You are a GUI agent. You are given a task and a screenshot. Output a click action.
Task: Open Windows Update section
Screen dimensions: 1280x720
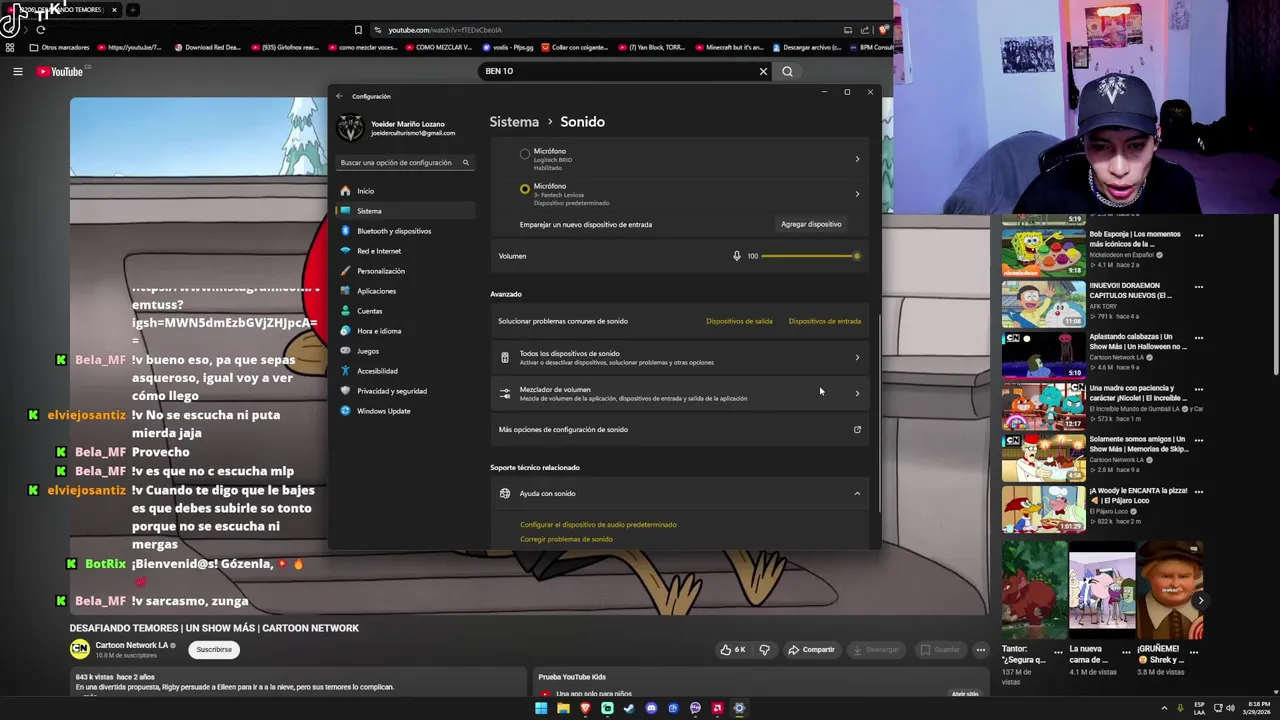click(405, 411)
